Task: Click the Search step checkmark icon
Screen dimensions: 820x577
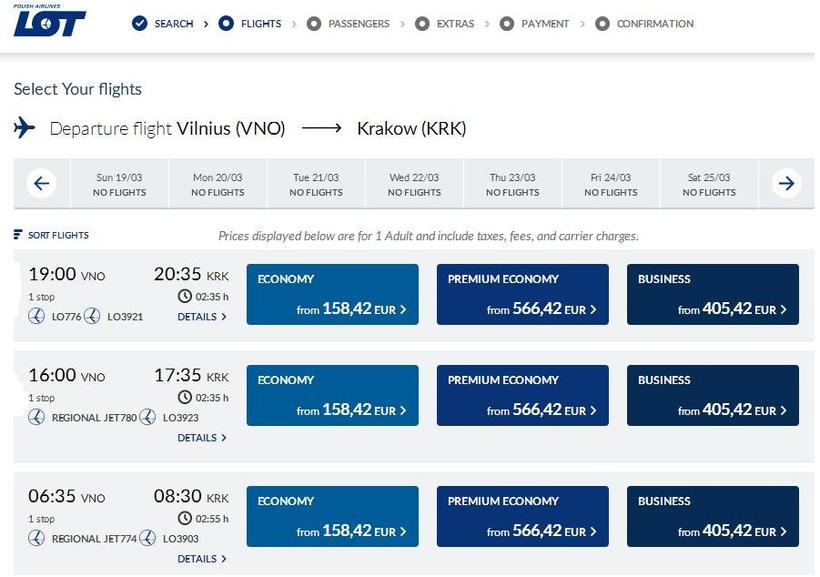Action: click(140, 24)
